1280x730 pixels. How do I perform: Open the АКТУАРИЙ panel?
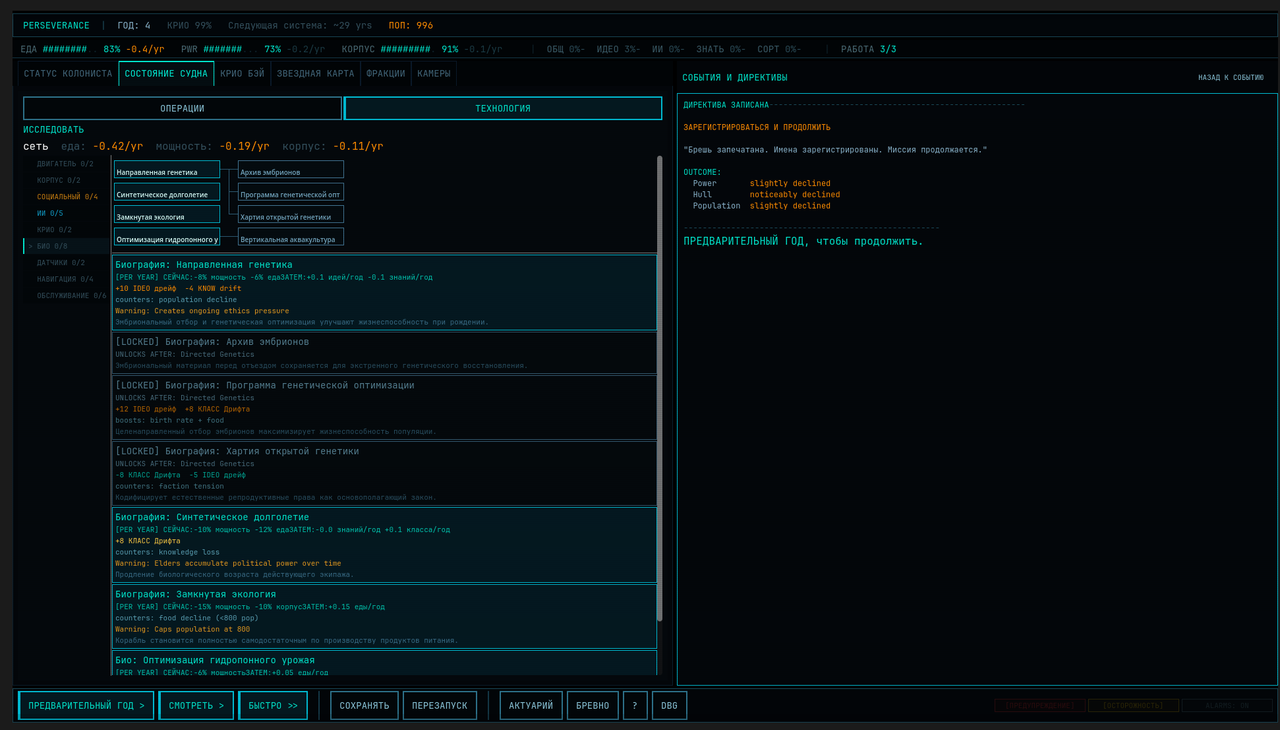pyautogui.click(x=531, y=705)
